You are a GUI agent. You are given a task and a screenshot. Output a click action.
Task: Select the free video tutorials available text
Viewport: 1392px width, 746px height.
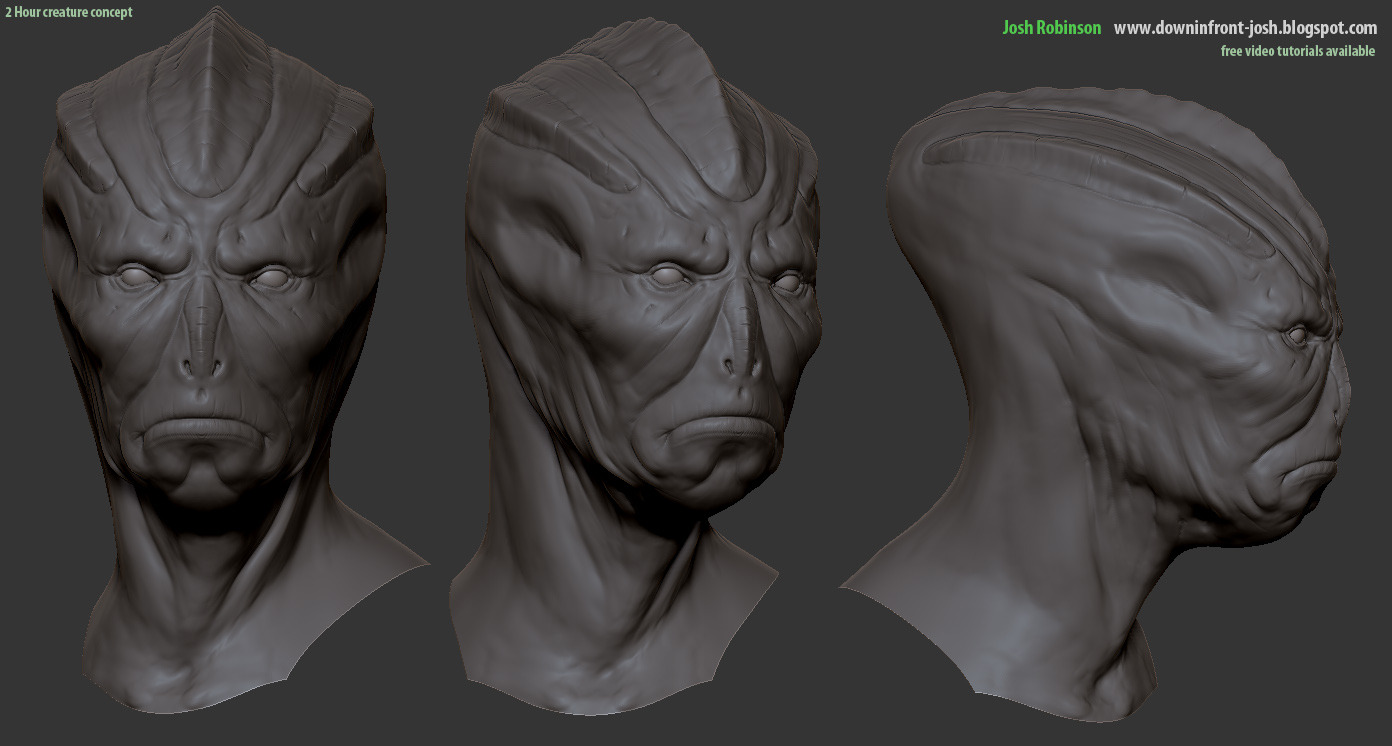(1298, 51)
